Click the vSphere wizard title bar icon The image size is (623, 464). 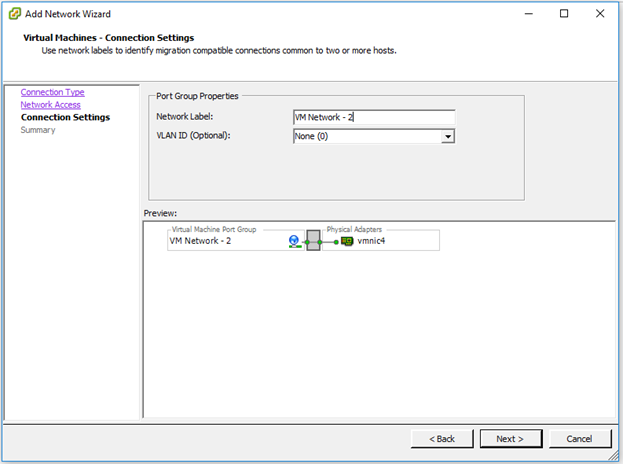[x=14, y=14]
